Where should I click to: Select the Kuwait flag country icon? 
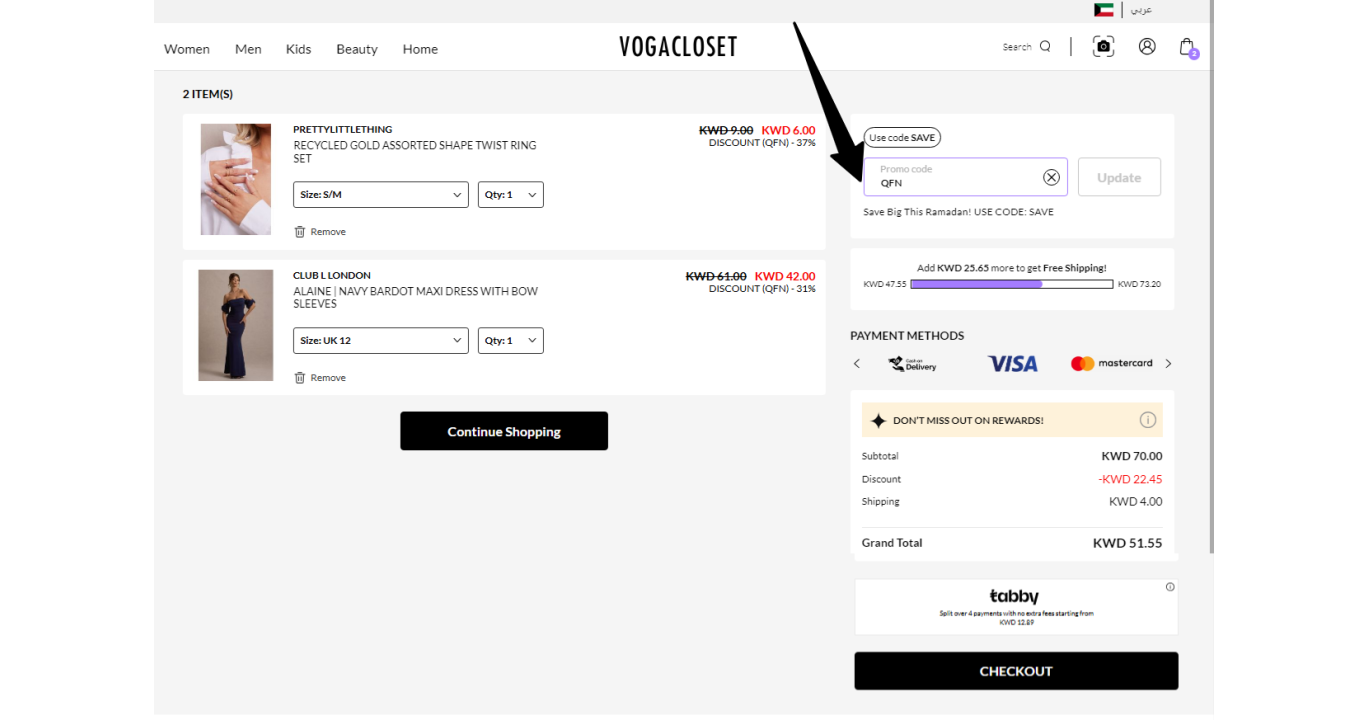1103,10
